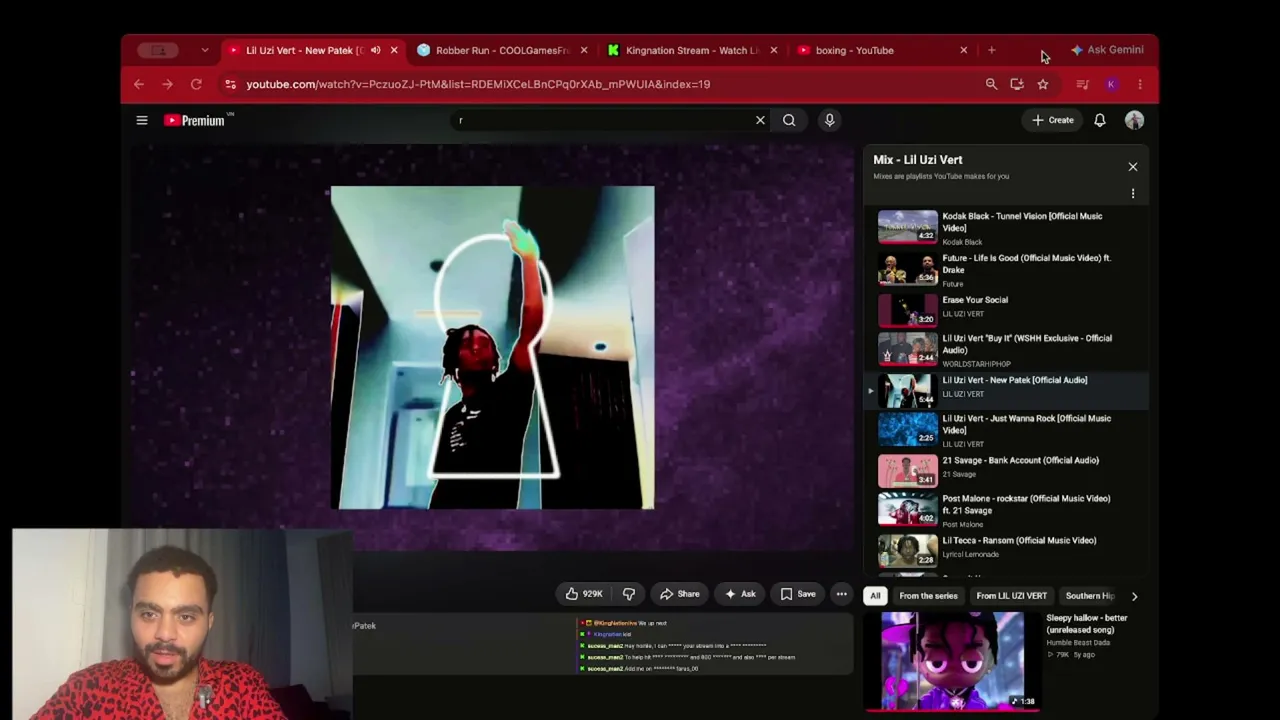Go forward in browser history
1280x720 pixels.
point(167,84)
